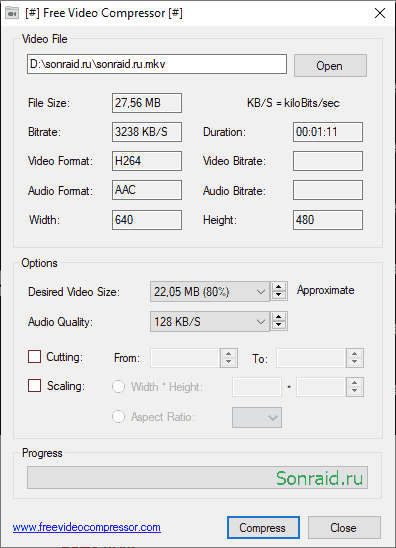Click the 'Audio Quality:' label
The height and width of the screenshot is (548, 396).
click(60, 322)
